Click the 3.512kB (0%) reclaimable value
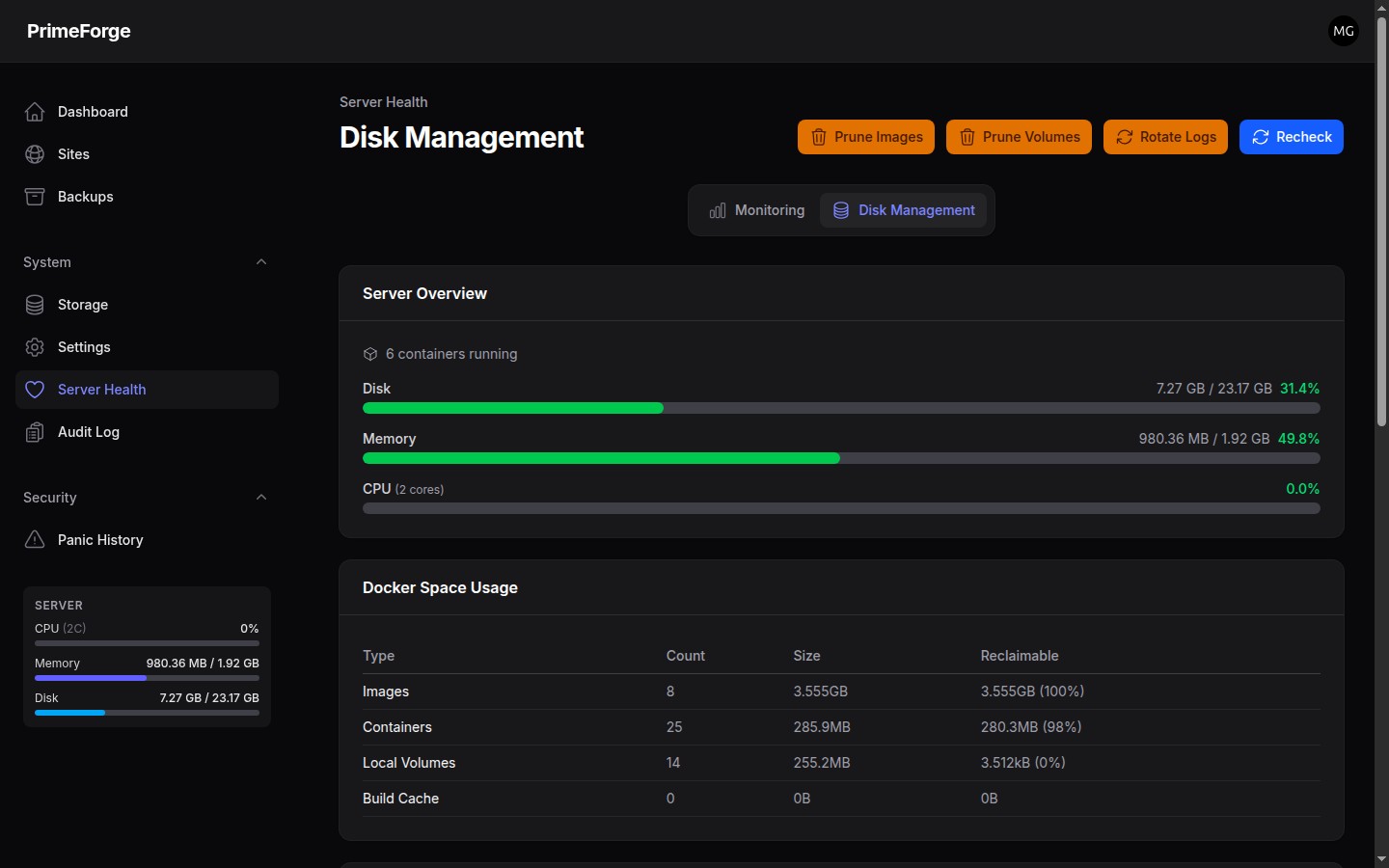The width and height of the screenshot is (1389, 868). tap(1023, 763)
